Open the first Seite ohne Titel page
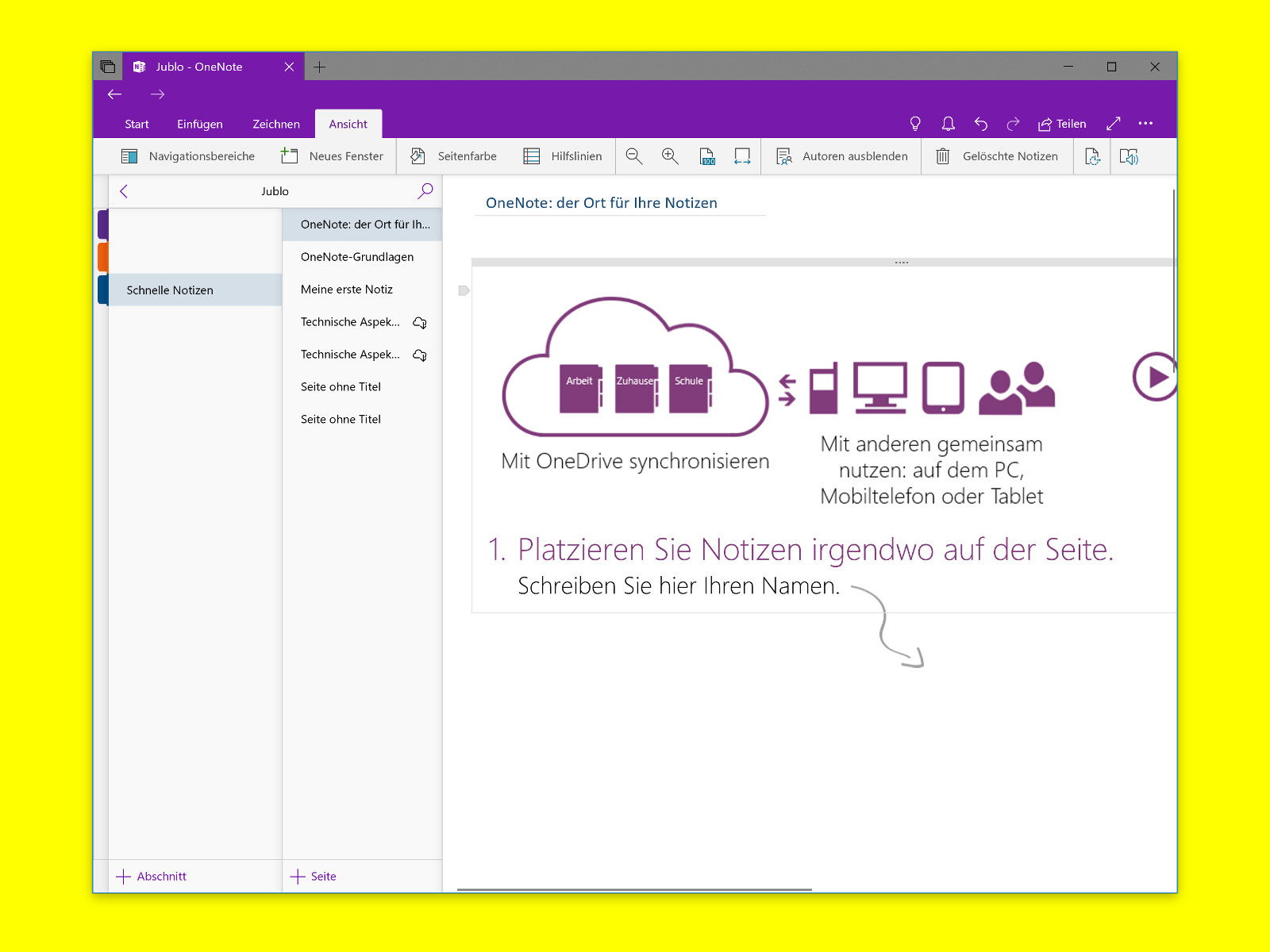This screenshot has height=952, width=1270. 362,387
